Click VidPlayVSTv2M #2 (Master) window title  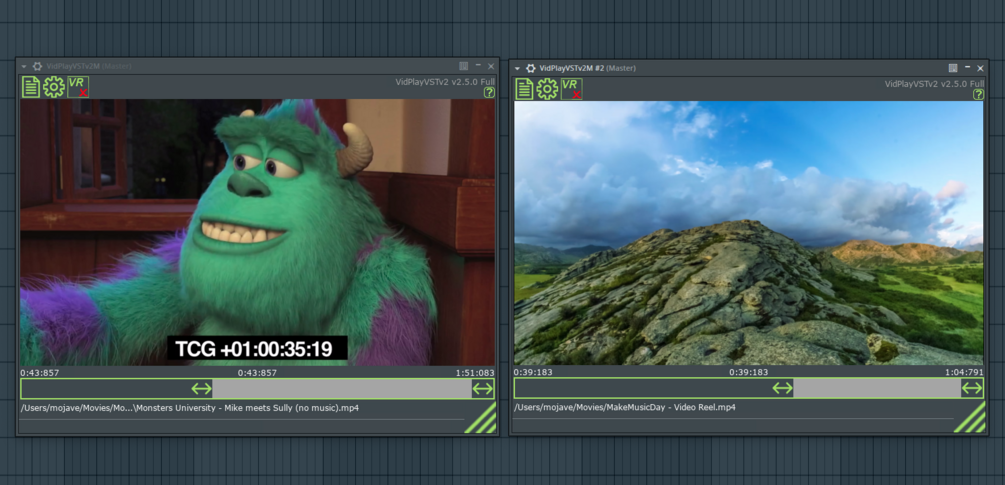(x=588, y=68)
